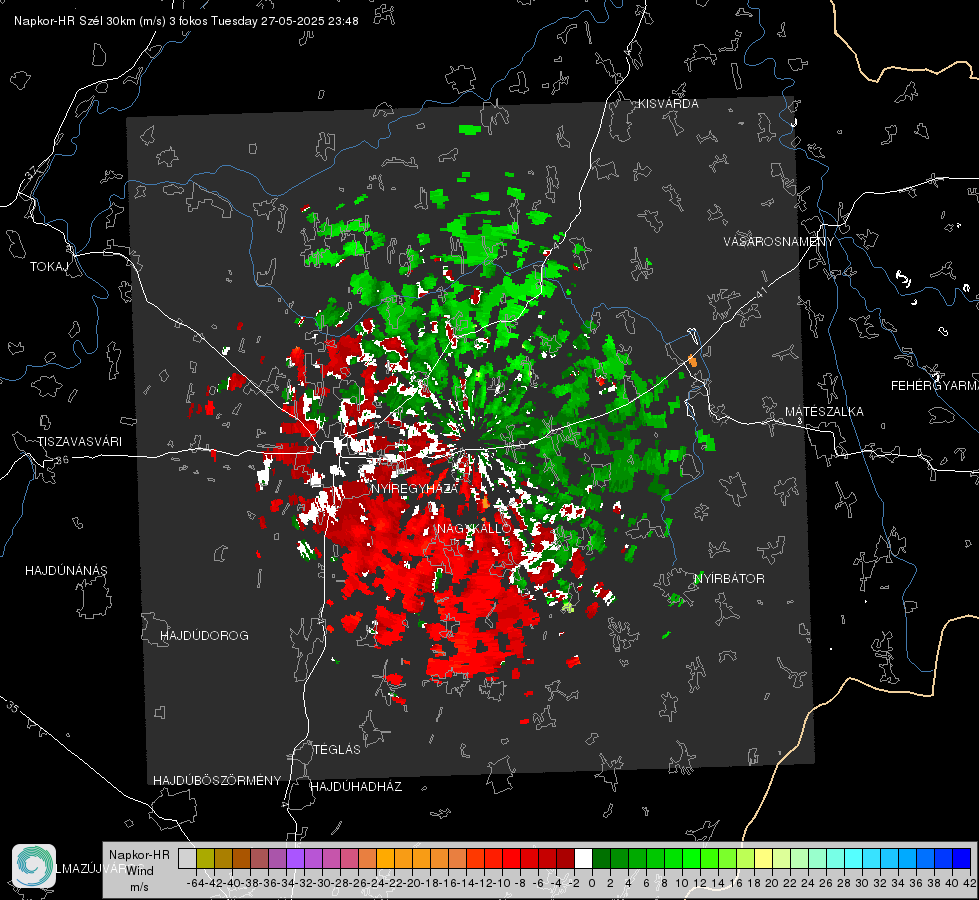Click the 'Napkor-HR' legend title
Viewport: 979px width, 900px height.
(x=139, y=855)
